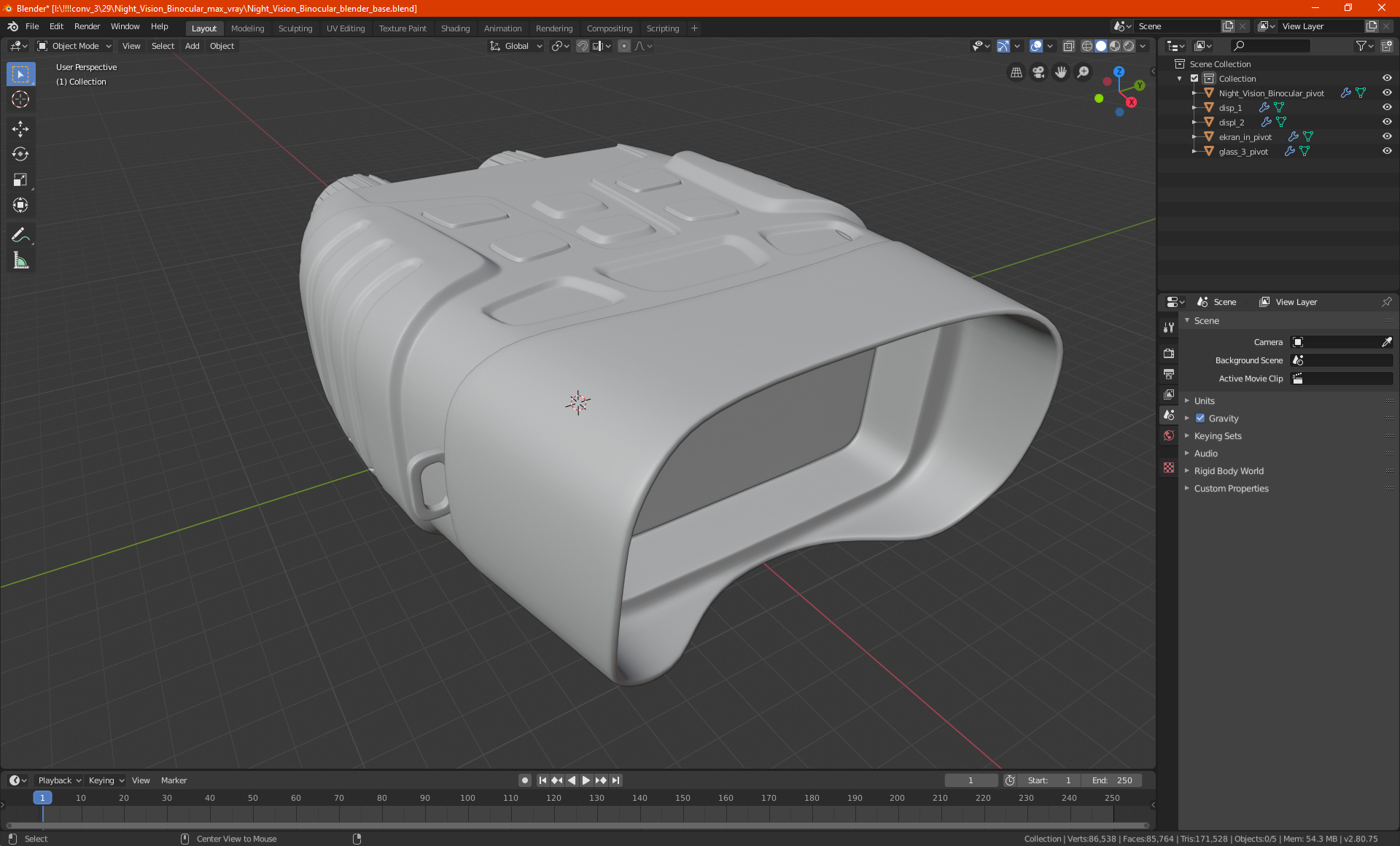The width and height of the screenshot is (1400, 846).
Task: Switch to the Sculpting workspace tab
Action: (x=295, y=28)
